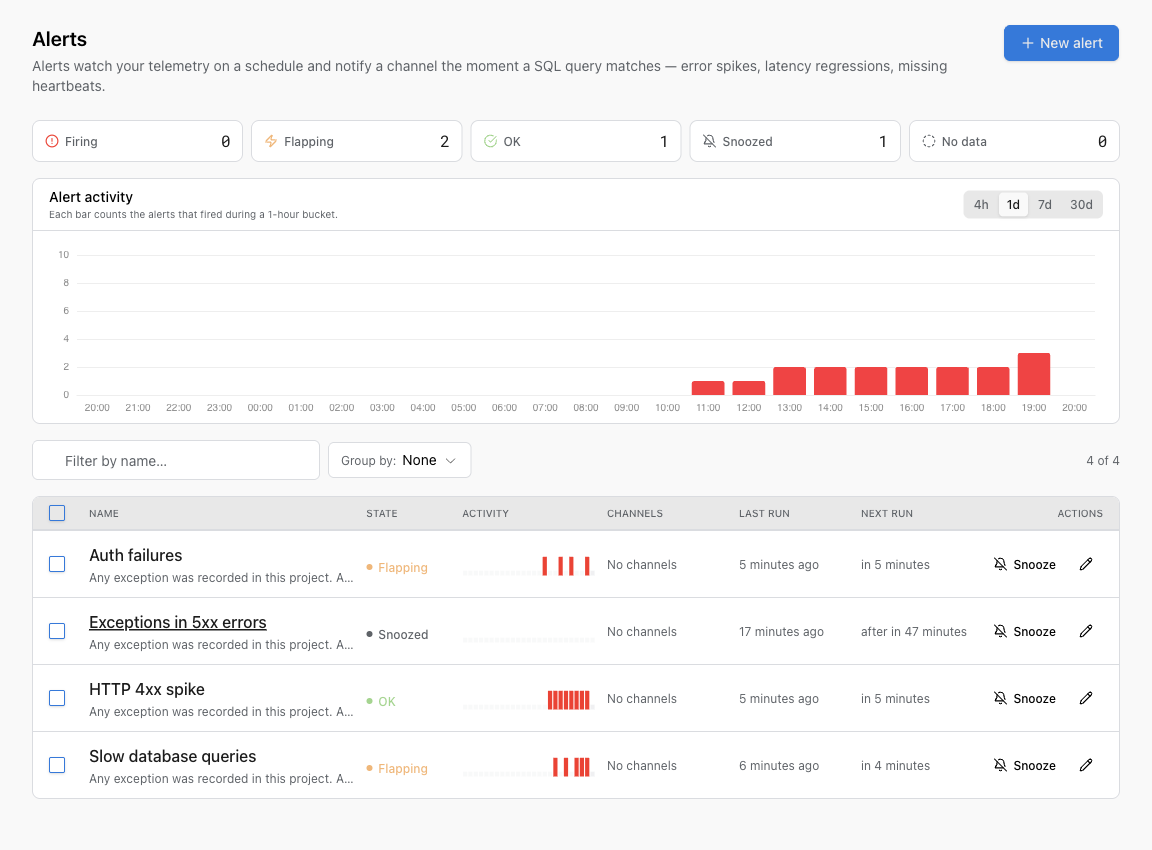Snooze the Exceptions in 5xx errors alert

1025,631
